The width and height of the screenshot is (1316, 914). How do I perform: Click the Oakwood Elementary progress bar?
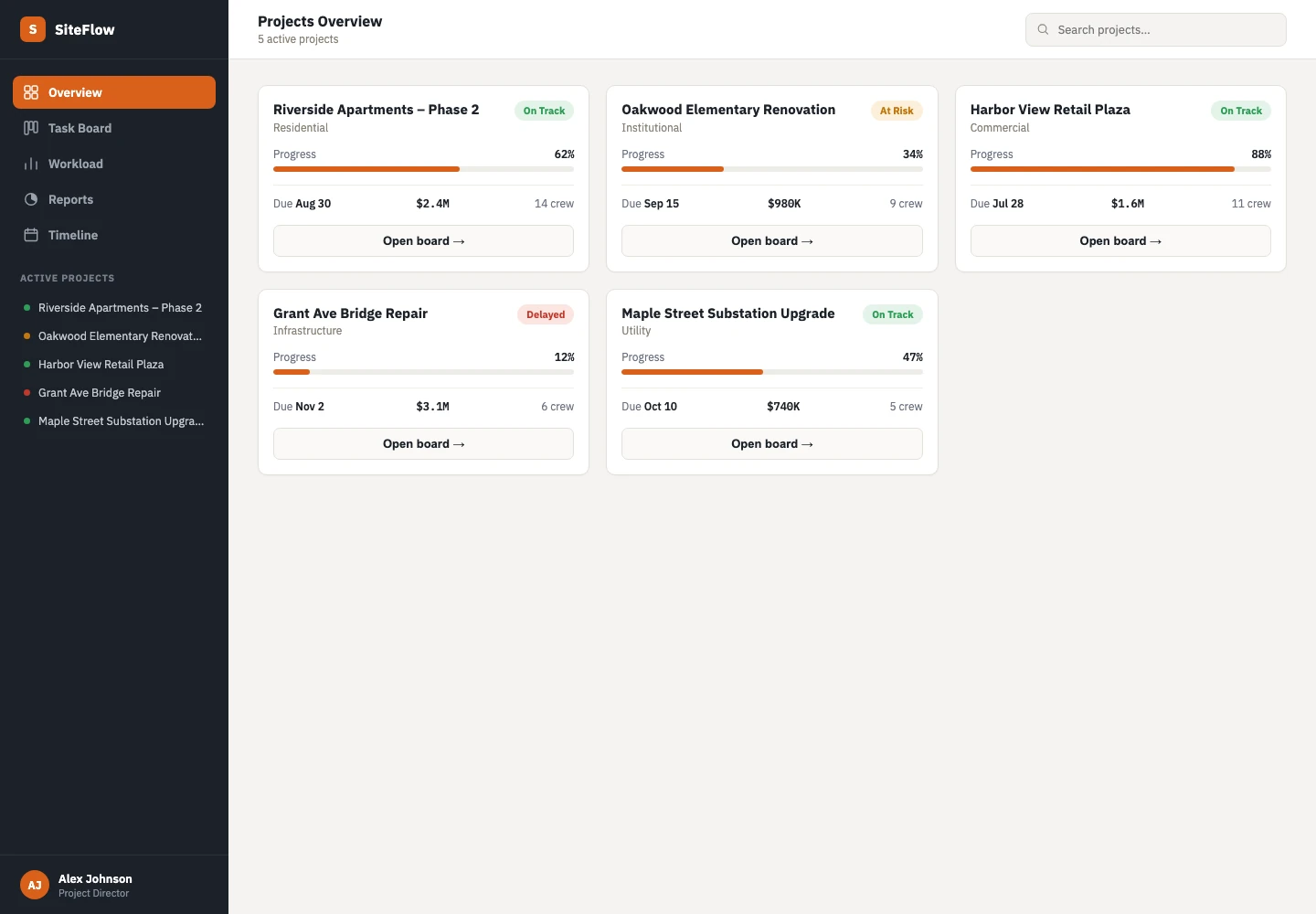click(x=772, y=169)
